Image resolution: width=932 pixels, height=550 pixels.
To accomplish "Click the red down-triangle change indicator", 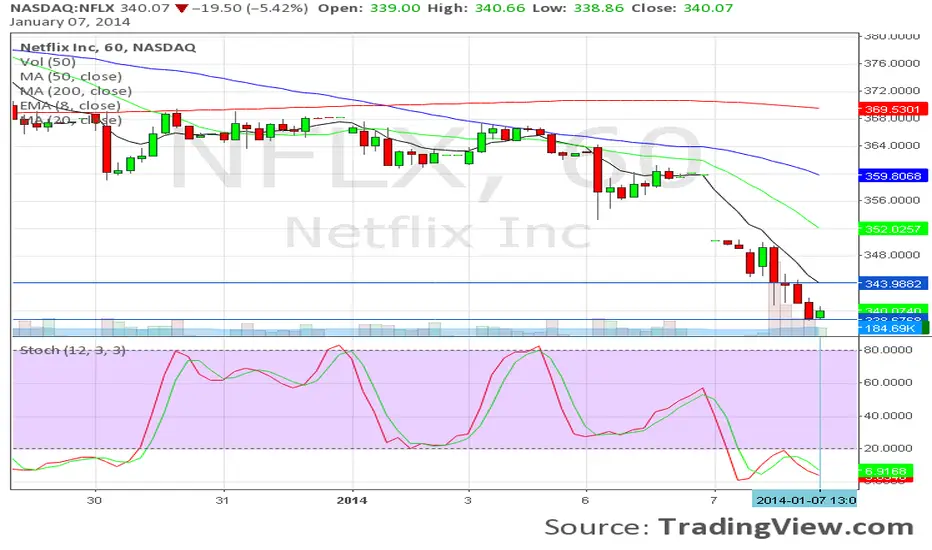I will [x=182, y=8].
